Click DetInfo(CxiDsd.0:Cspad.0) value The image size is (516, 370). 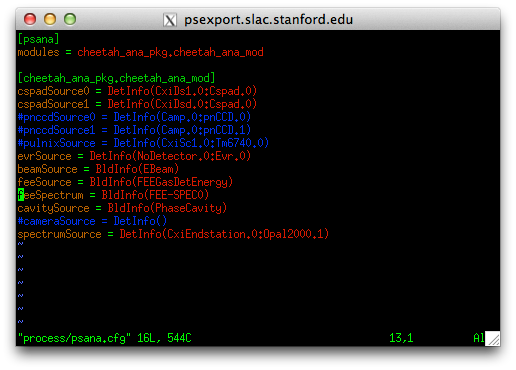(x=182, y=104)
